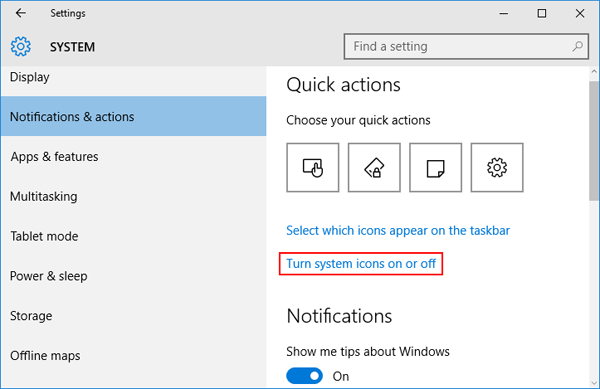Viewport: 600px width, 389px height.
Task: Close the Settings window
Action: [580, 13]
